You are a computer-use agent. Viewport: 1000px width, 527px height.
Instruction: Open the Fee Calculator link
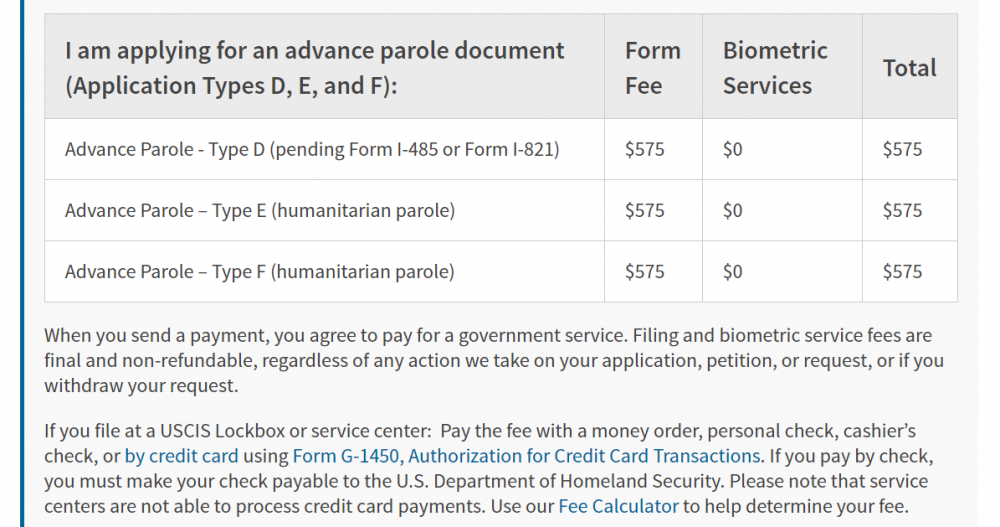[618, 506]
